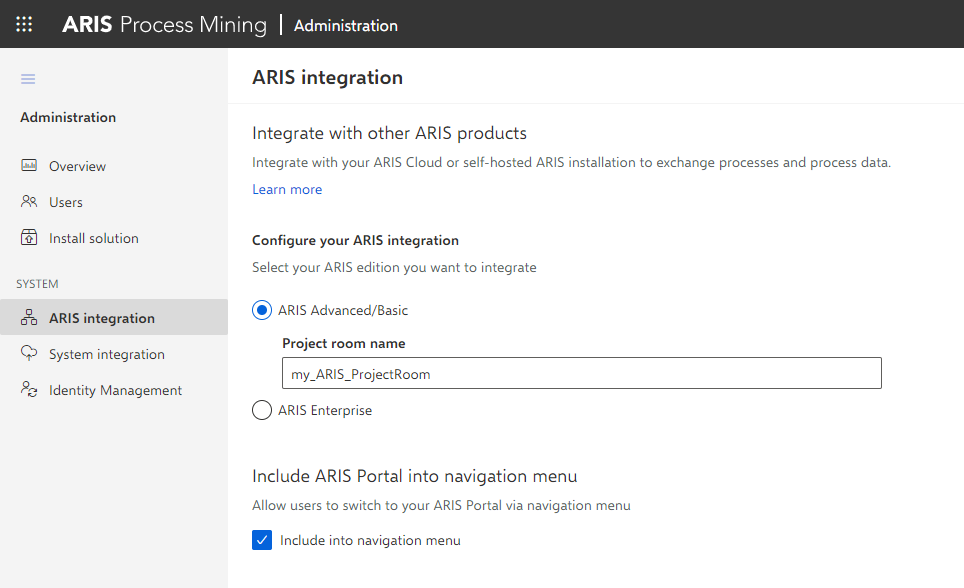This screenshot has width=964, height=588.
Task: Click 'Allow users to switch' description text
Action: [x=441, y=505]
